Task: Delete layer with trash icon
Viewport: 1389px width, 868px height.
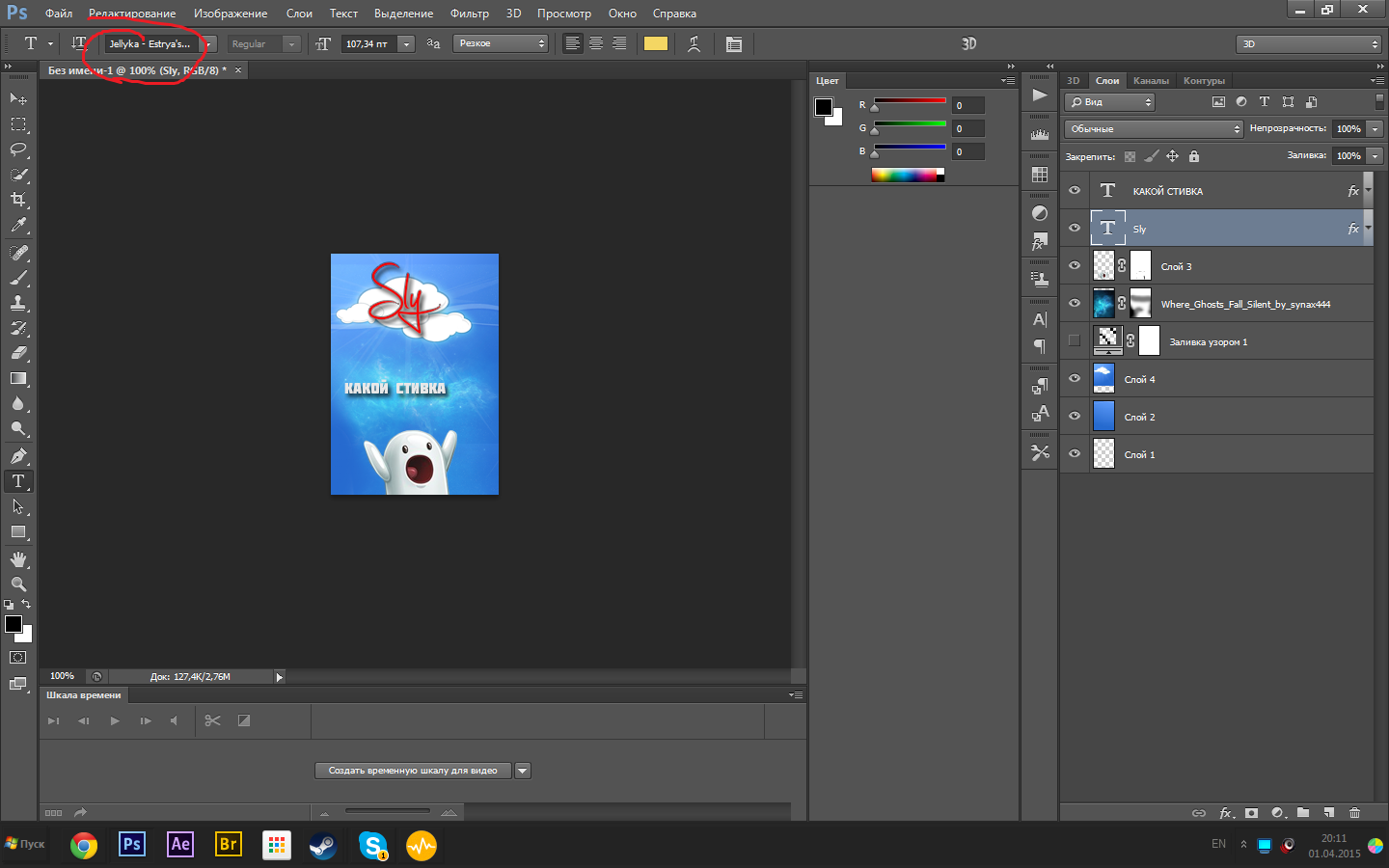Action: 1354,813
